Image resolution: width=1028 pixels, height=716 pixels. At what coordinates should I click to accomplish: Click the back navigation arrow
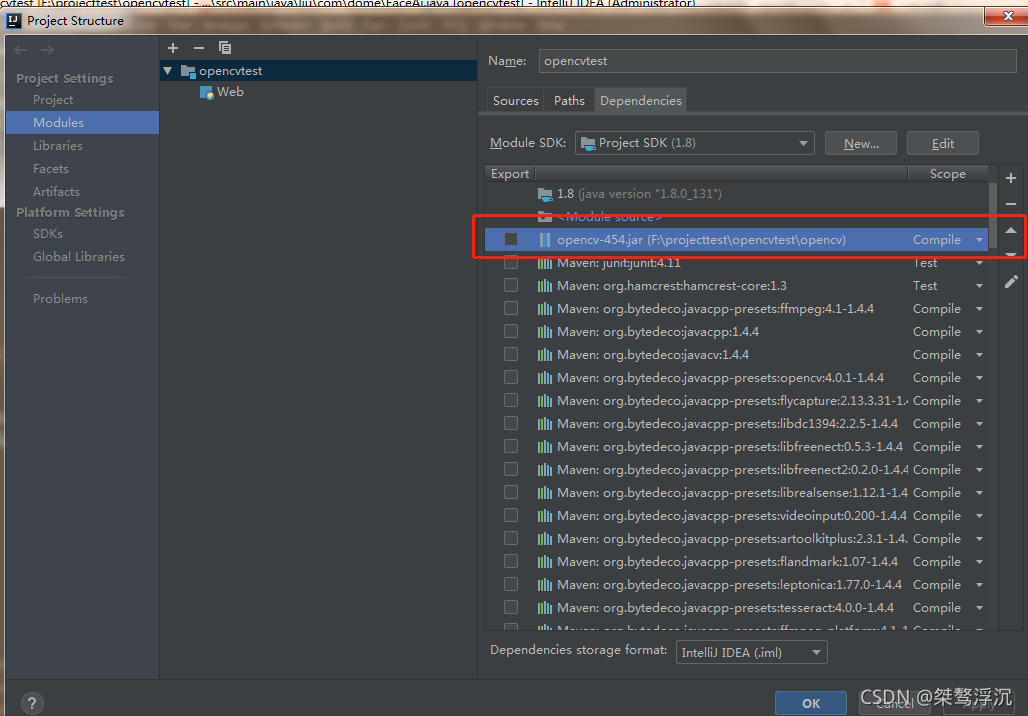tap(21, 50)
